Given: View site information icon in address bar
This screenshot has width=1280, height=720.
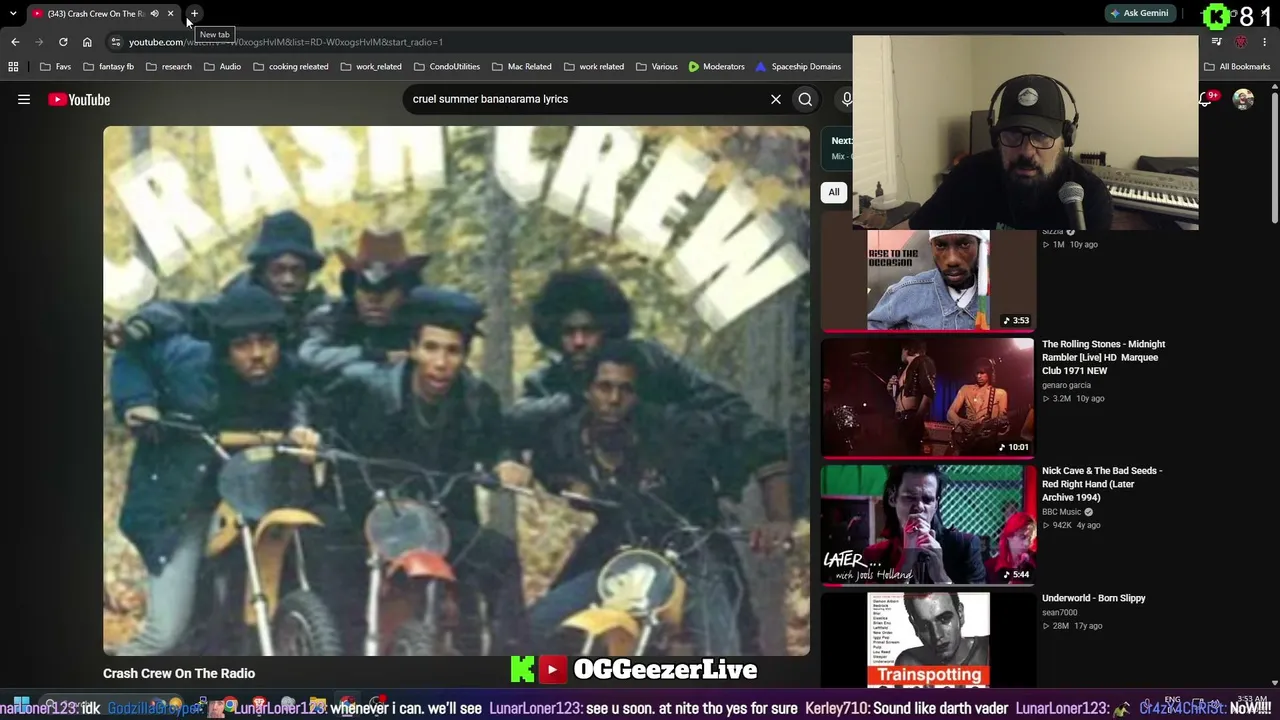Looking at the screenshot, I should click(x=116, y=42).
